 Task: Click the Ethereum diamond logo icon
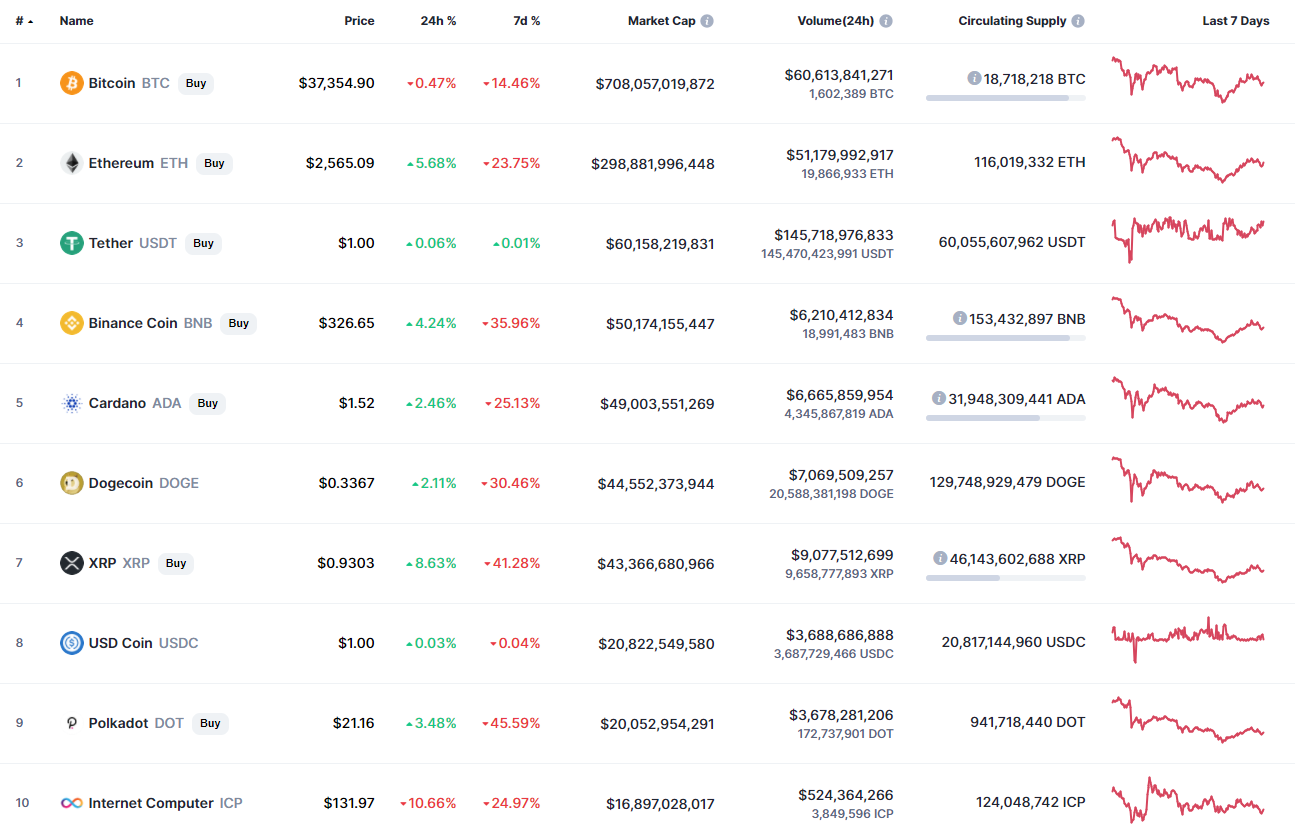pos(71,163)
